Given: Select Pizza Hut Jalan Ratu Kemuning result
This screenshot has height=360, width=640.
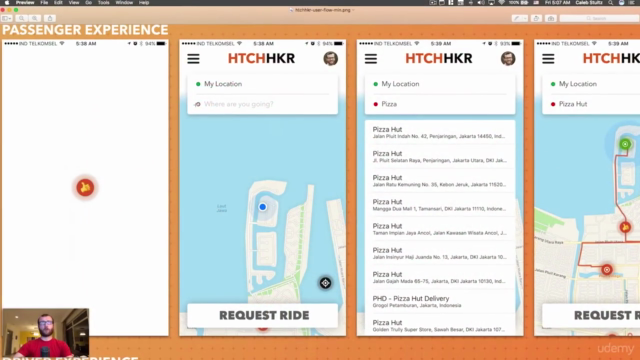Looking at the screenshot, I should 440,180.
